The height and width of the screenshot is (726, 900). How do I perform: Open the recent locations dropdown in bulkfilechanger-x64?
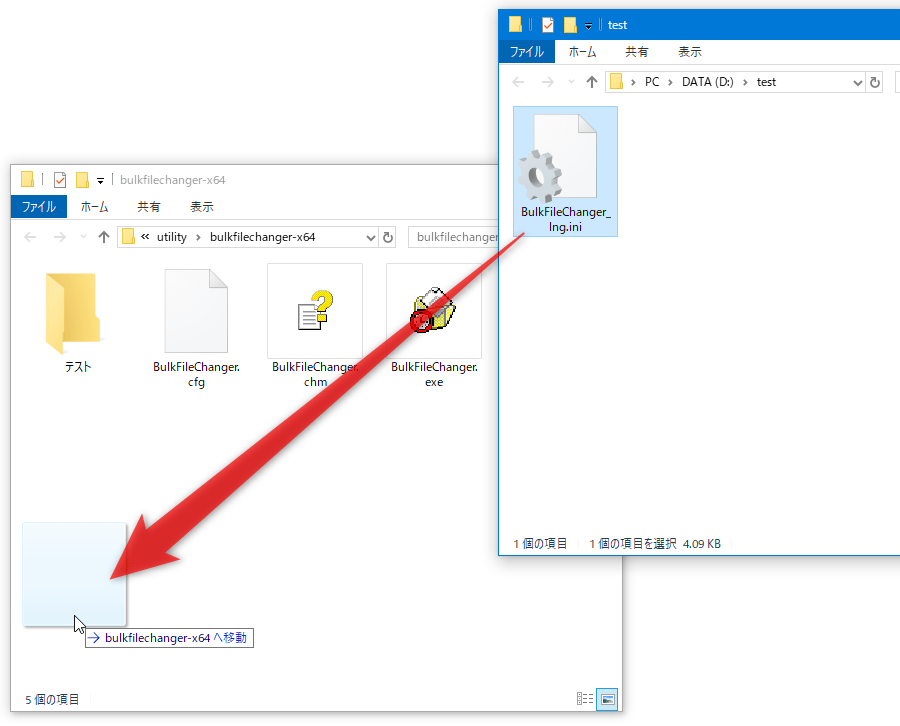pyautogui.click(x=83, y=237)
